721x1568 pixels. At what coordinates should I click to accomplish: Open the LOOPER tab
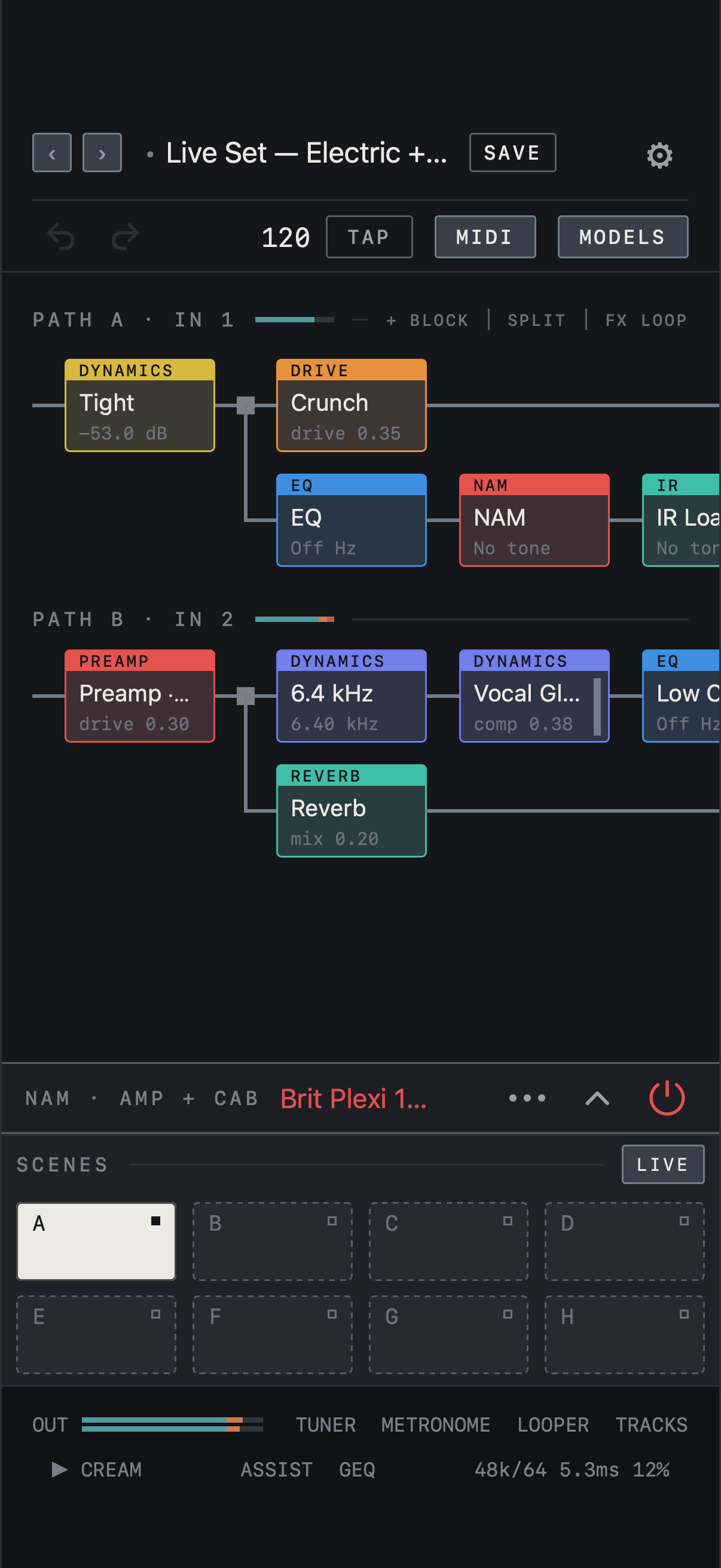[553, 1425]
